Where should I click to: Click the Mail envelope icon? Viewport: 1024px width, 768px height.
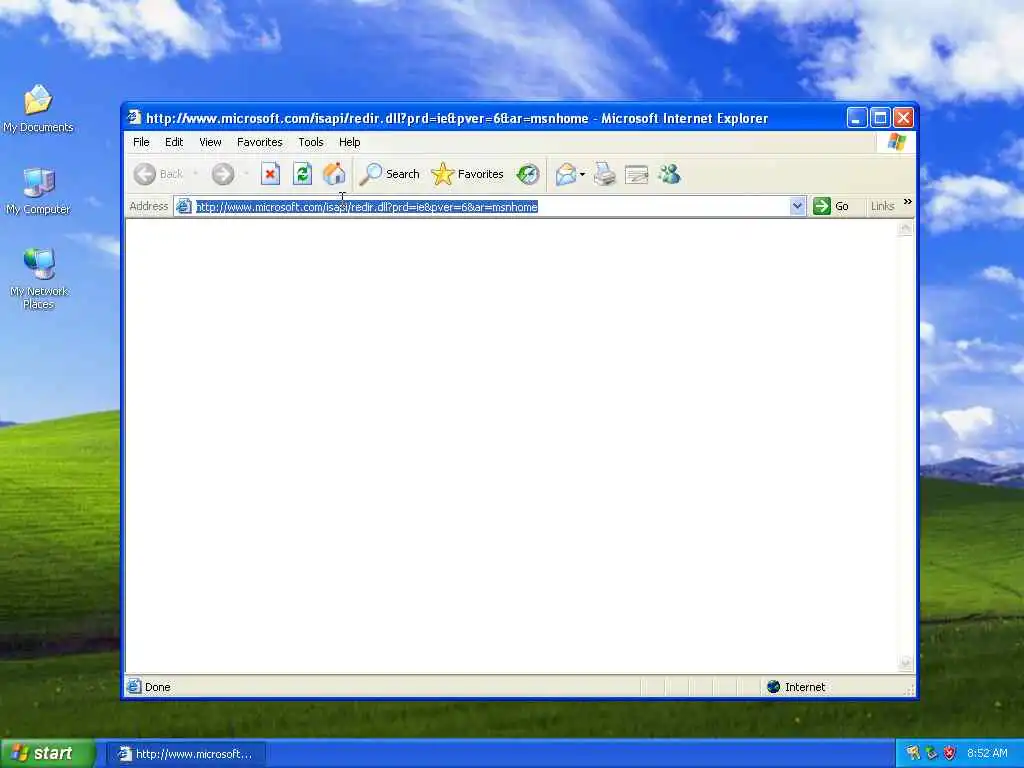[566, 174]
